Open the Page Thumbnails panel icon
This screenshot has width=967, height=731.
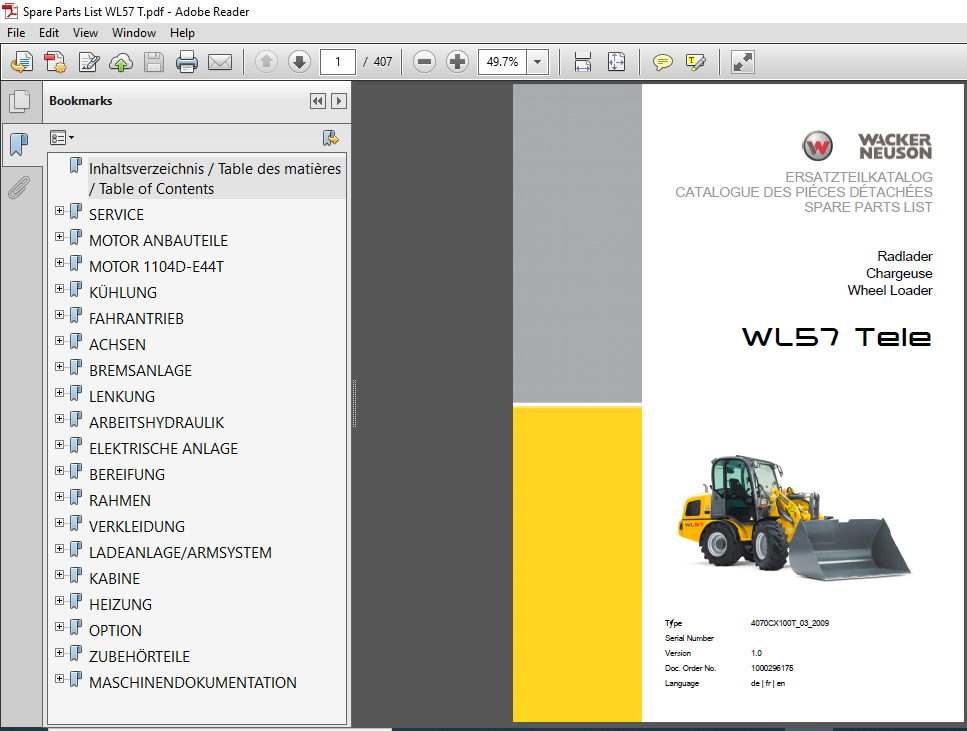[x=20, y=101]
